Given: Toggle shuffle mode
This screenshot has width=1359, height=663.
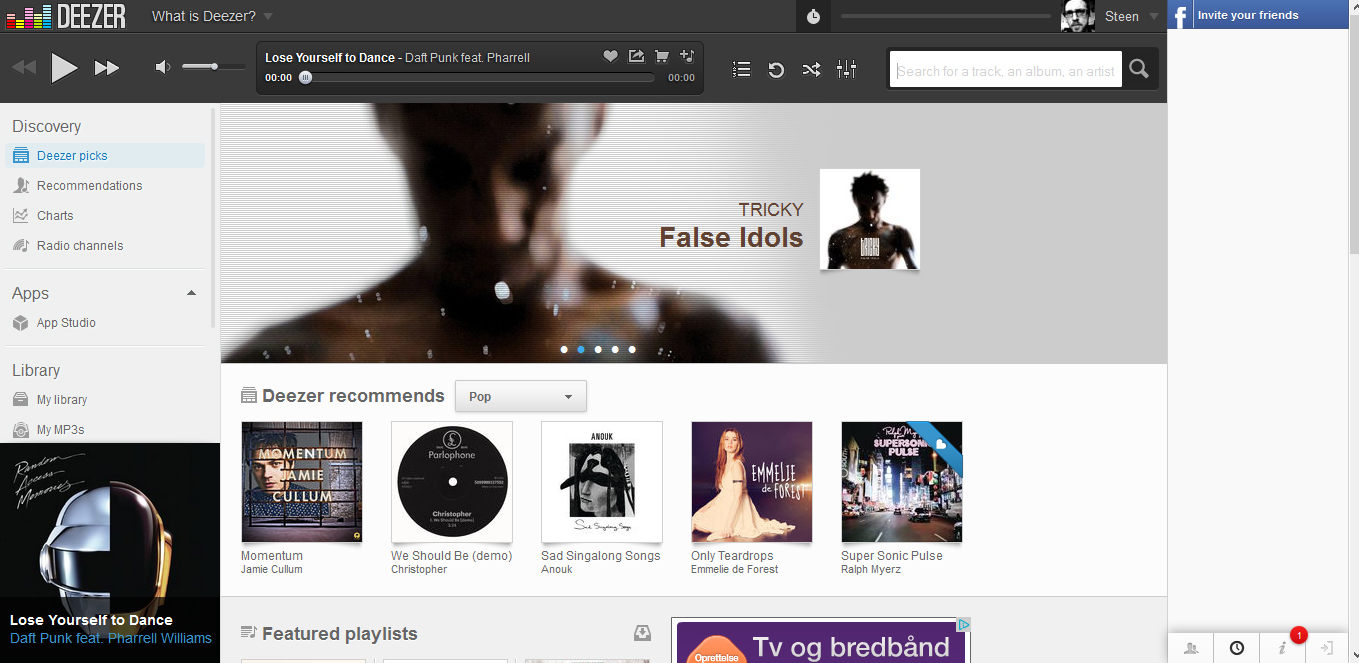Looking at the screenshot, I should click(x=811, y=69).
